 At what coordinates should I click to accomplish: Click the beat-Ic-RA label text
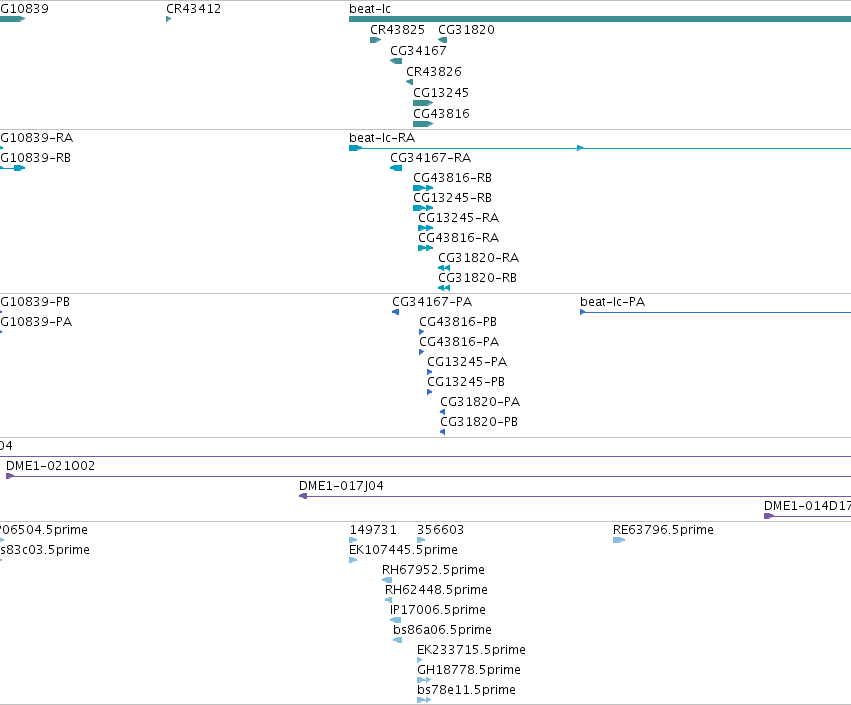382,138
